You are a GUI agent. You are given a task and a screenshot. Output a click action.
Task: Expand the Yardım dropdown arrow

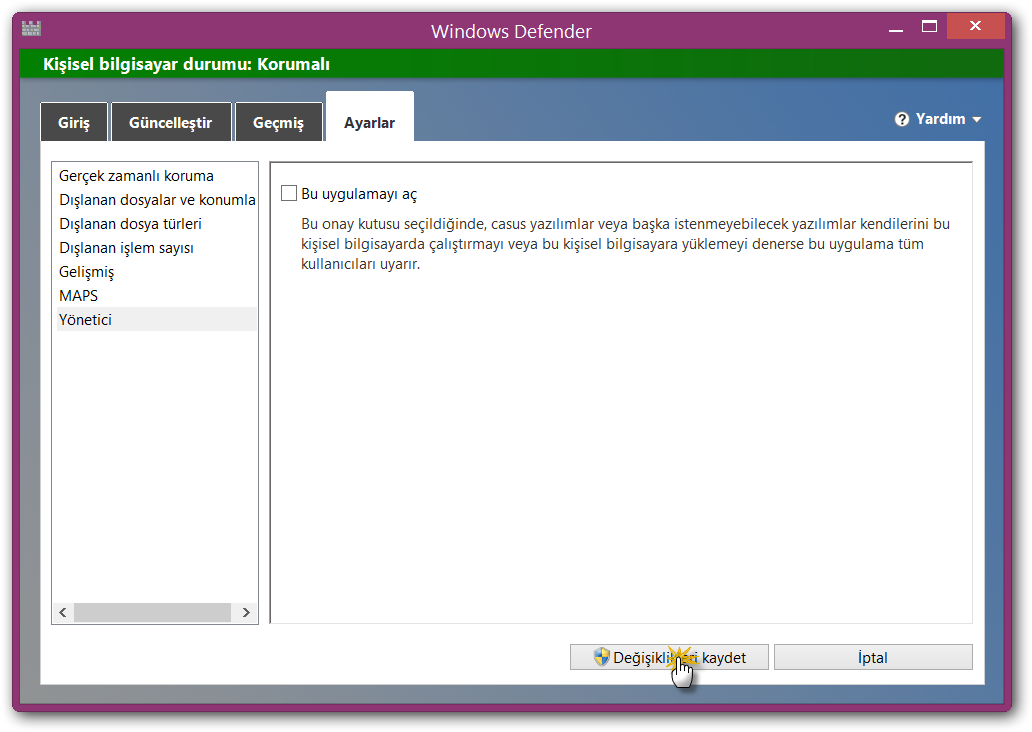pyautogui.click(x=977, y=120)
